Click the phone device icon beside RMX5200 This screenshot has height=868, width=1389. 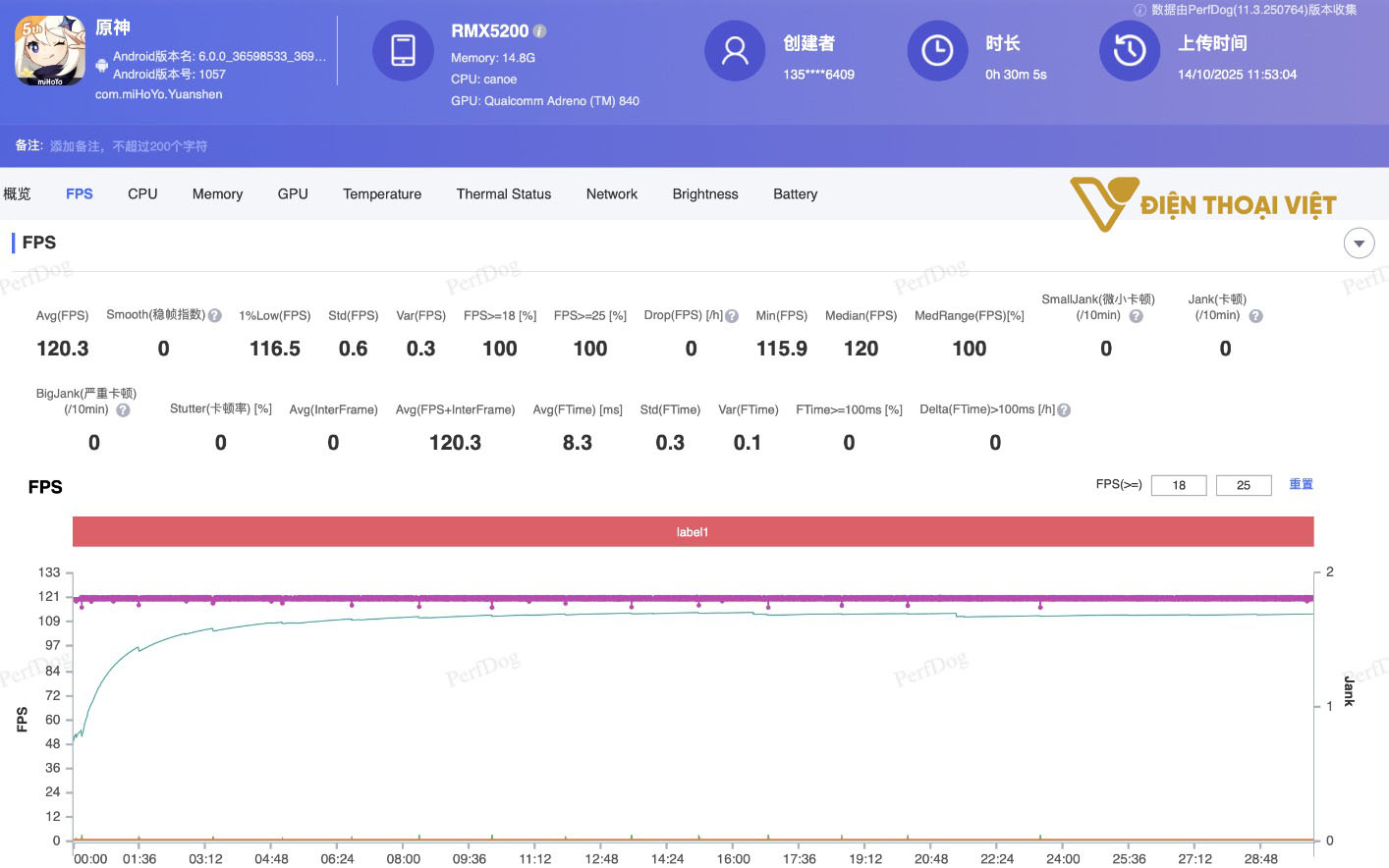(404, 50)
